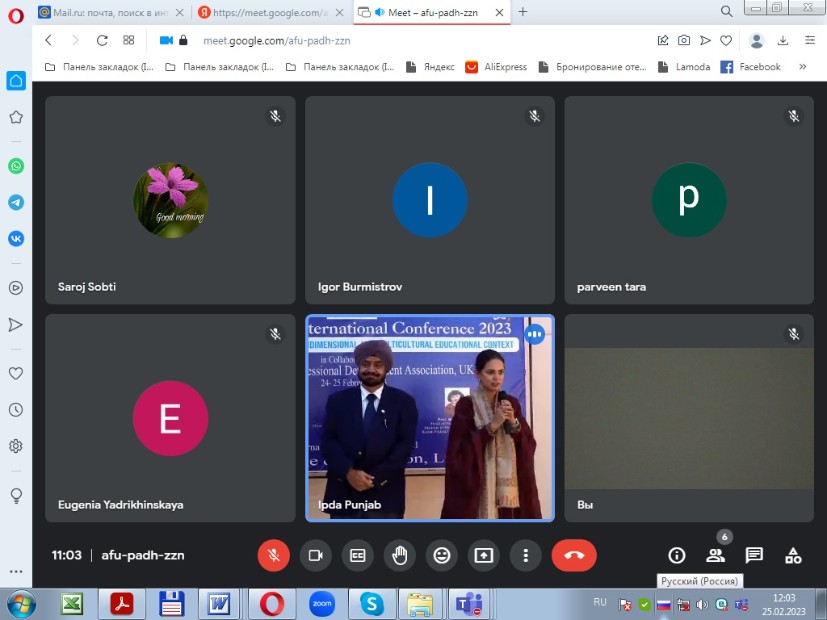Viewport: 827px width, 620px height.
Task: Unmute the microphone in Meet
Action: pos(273,555)
